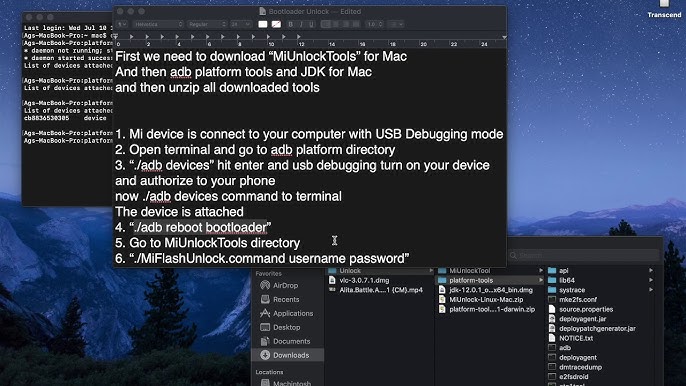
Task: Open the list bullets and numbering dropdown
Action: click(x=396, y=24)
